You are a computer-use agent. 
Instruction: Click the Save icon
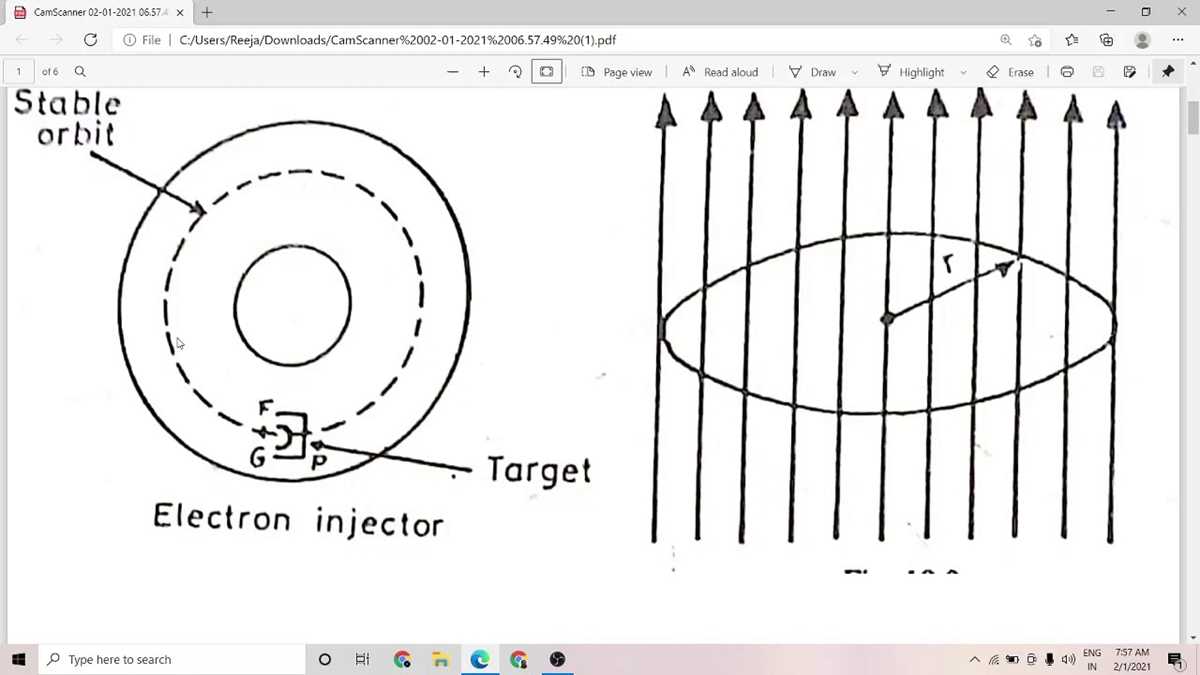coord(1098,72)
